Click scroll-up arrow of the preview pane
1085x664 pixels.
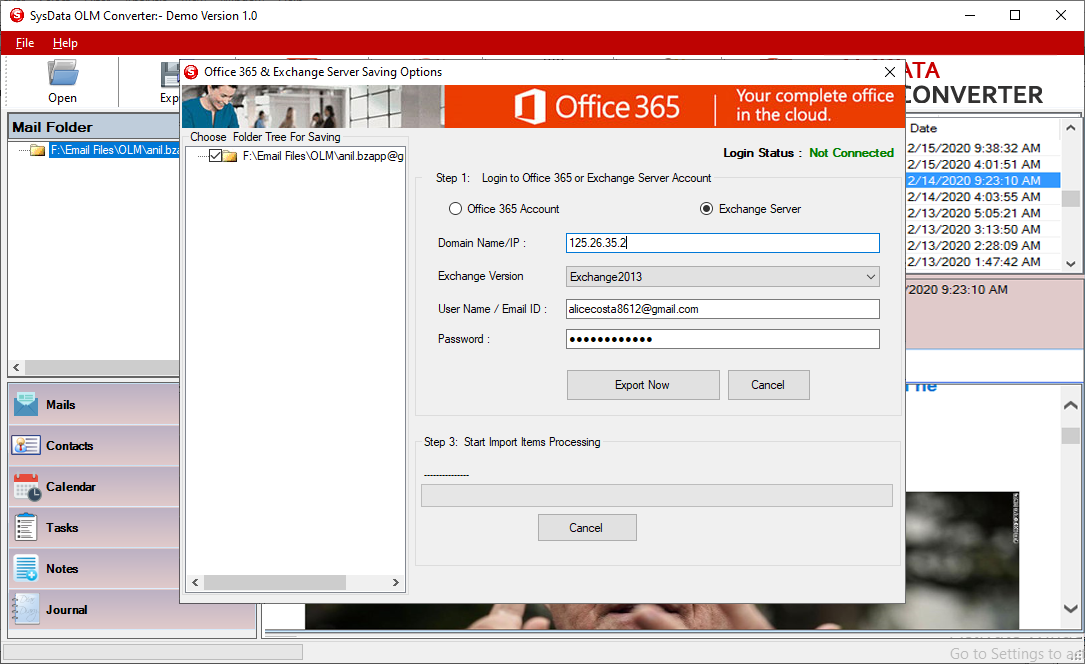[x=1070, y=405]
